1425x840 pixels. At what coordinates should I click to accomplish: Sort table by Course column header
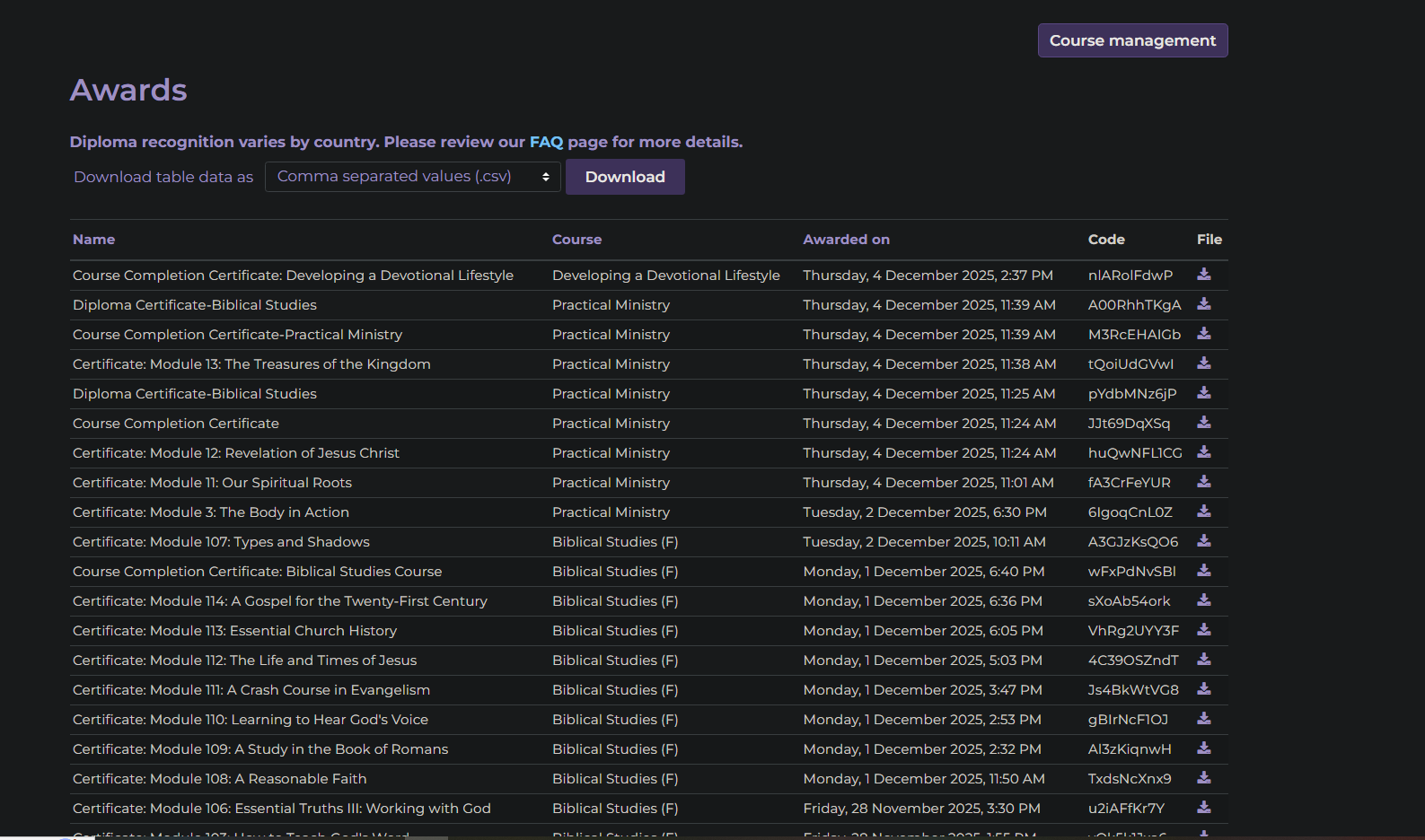coord(576,240)
